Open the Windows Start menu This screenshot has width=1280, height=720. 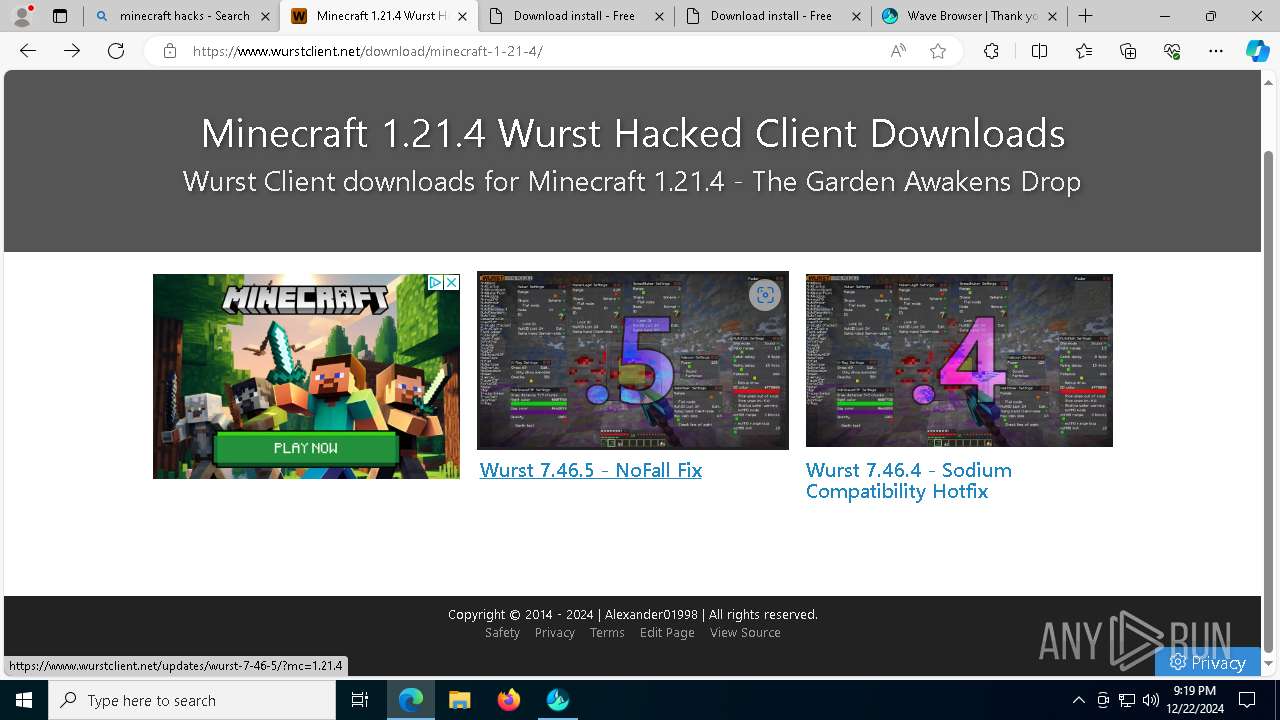click(x=24, y=700)
